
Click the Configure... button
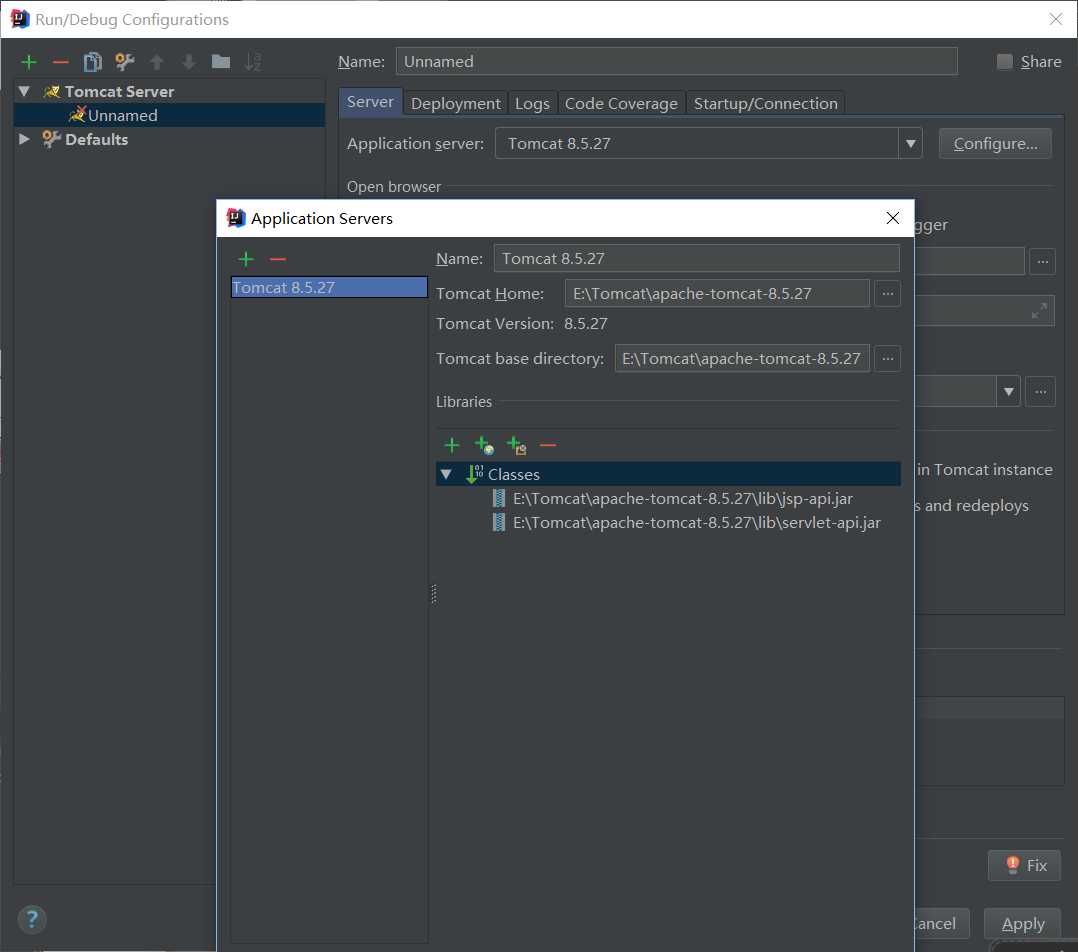tap(995, 144)
